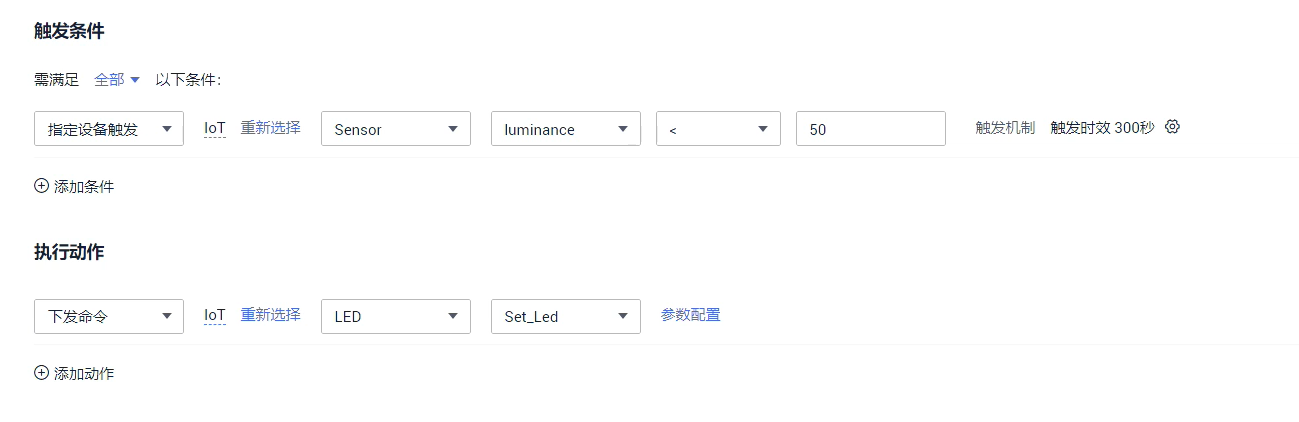The height and width of the screenshot is (422, 1299).
Task: Click 重新选择 in the trigger condition row
Action: tap(270, 128)
